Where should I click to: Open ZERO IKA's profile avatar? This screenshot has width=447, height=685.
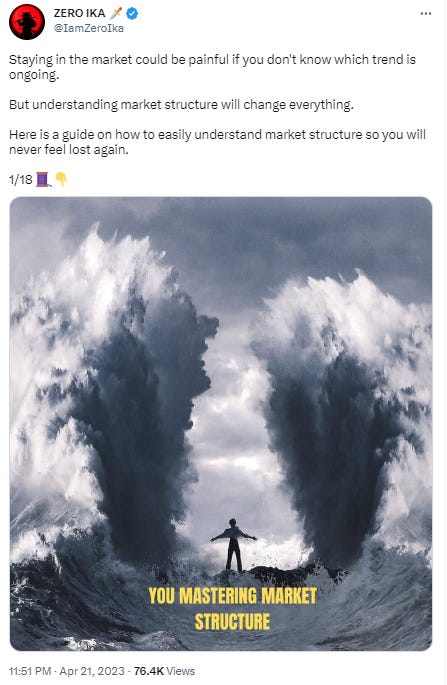tap(27, 21)
